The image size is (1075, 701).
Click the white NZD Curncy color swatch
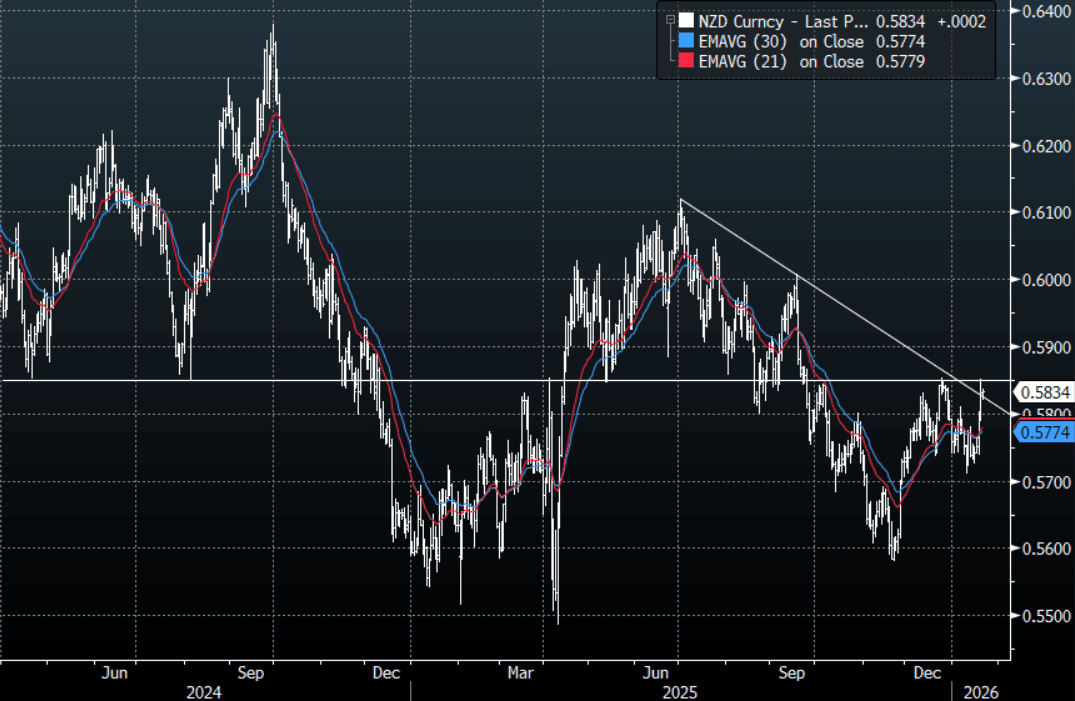[x=685, y=21]
